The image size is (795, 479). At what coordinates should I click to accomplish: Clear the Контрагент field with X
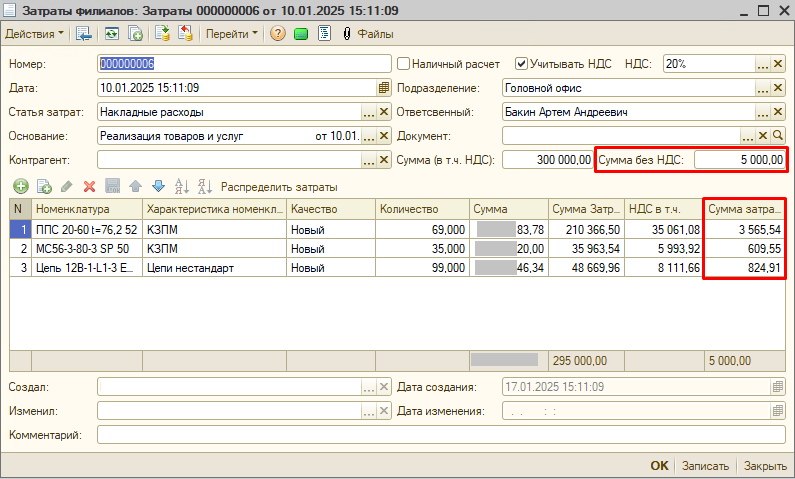384,160
